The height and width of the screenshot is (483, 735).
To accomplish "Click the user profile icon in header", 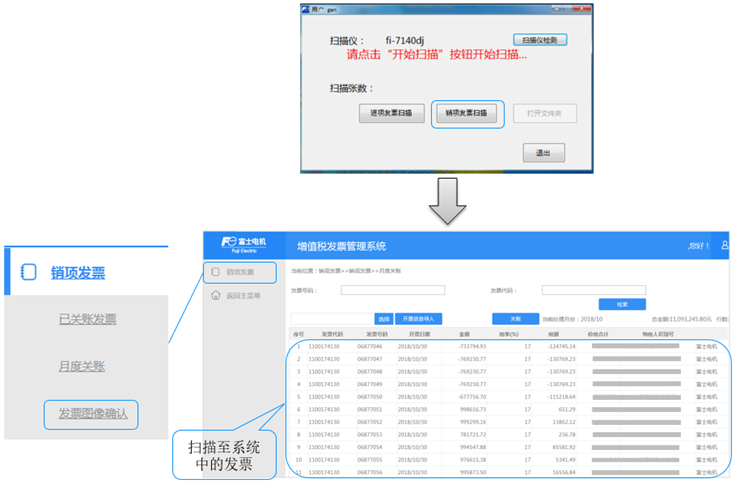I will tap(724, 245).
